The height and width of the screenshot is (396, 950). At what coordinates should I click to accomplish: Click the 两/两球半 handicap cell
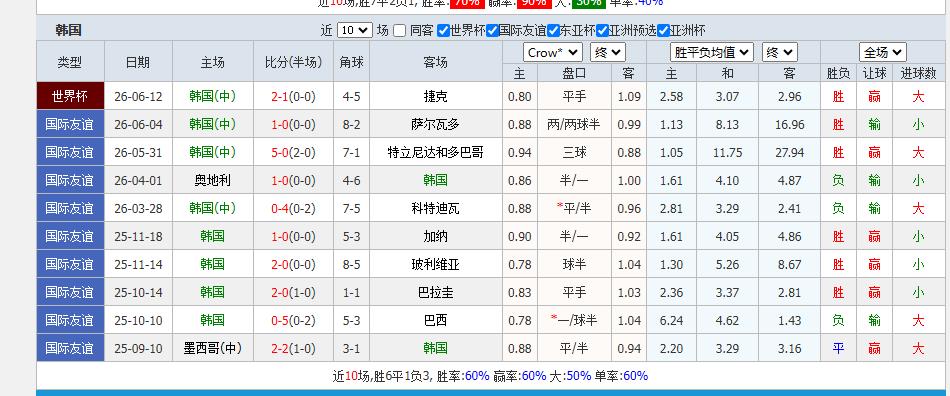574,125
